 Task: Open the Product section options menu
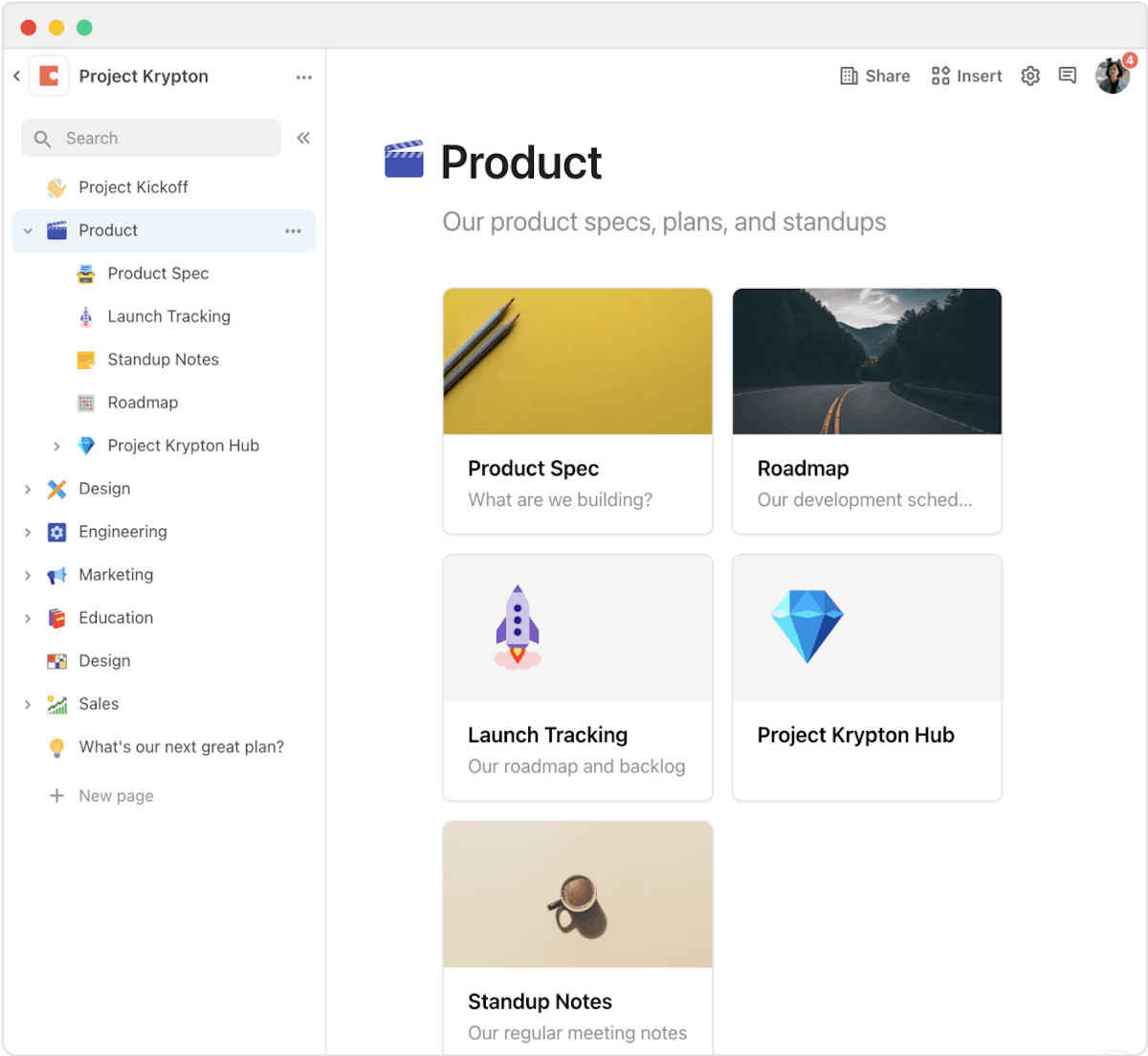[293, 231]
